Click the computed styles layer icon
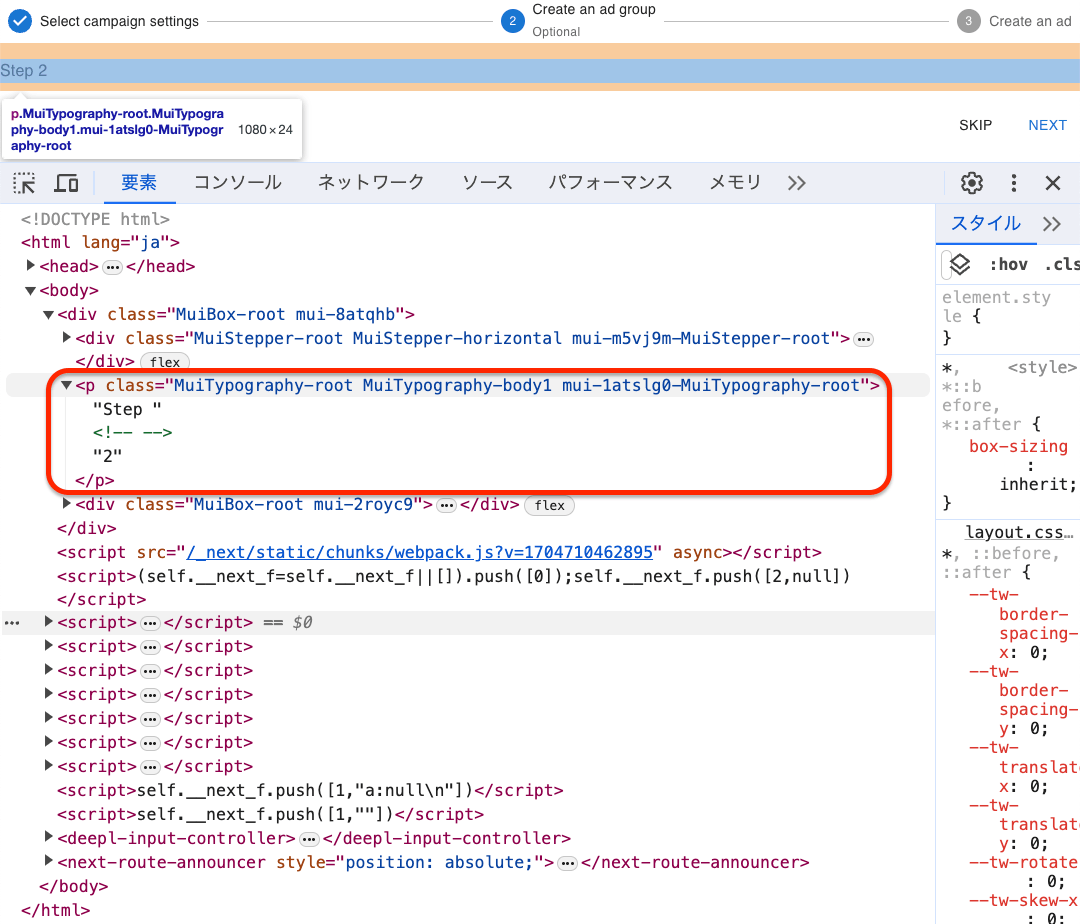Viewport: 1080px width, 924px height. click(x=959, y=264)
